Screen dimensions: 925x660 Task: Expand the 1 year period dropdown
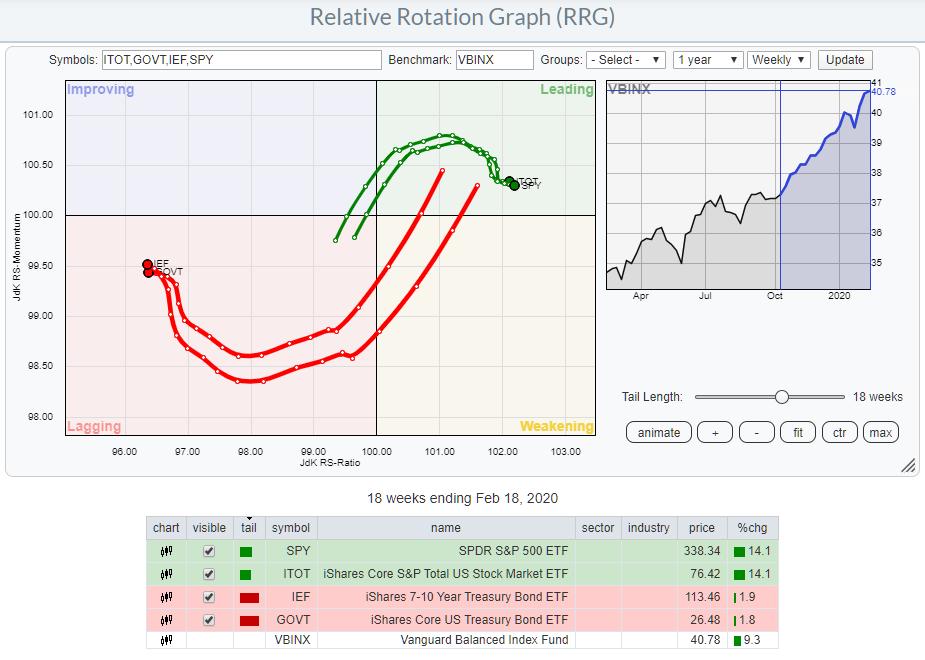point(707,60)
